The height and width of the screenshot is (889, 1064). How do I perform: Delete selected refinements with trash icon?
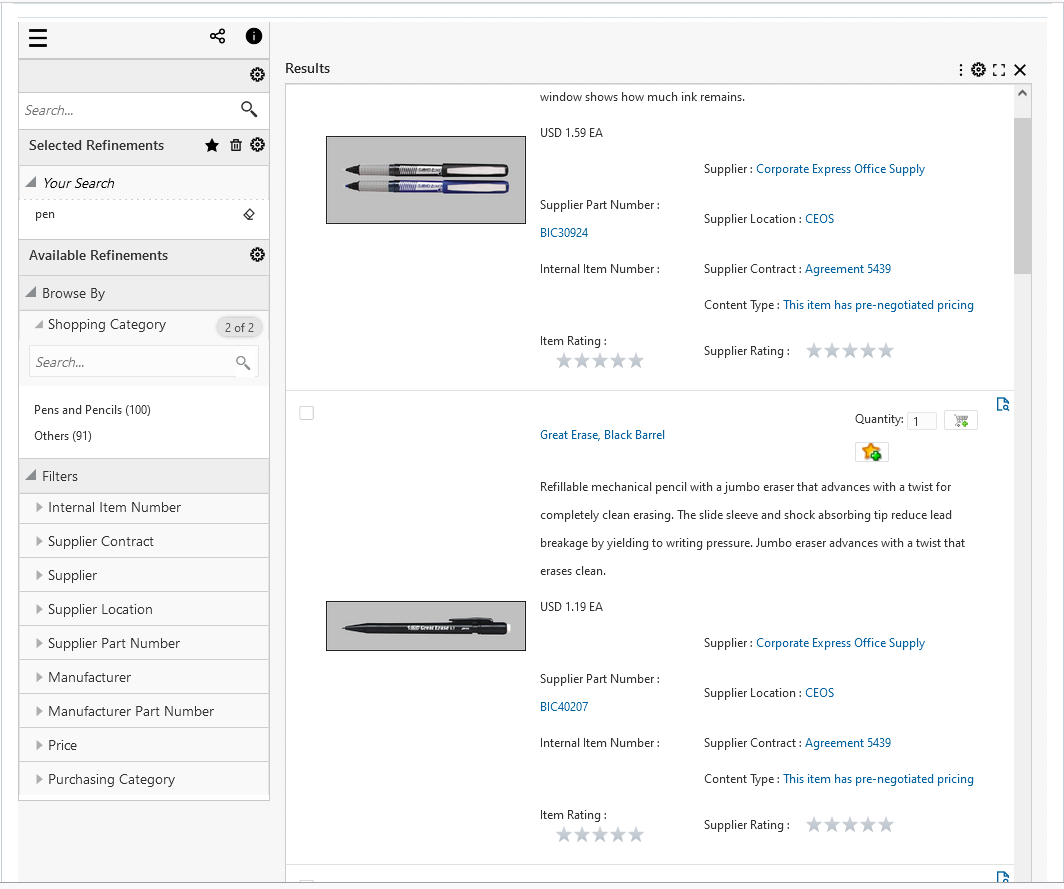coord(236,145)
